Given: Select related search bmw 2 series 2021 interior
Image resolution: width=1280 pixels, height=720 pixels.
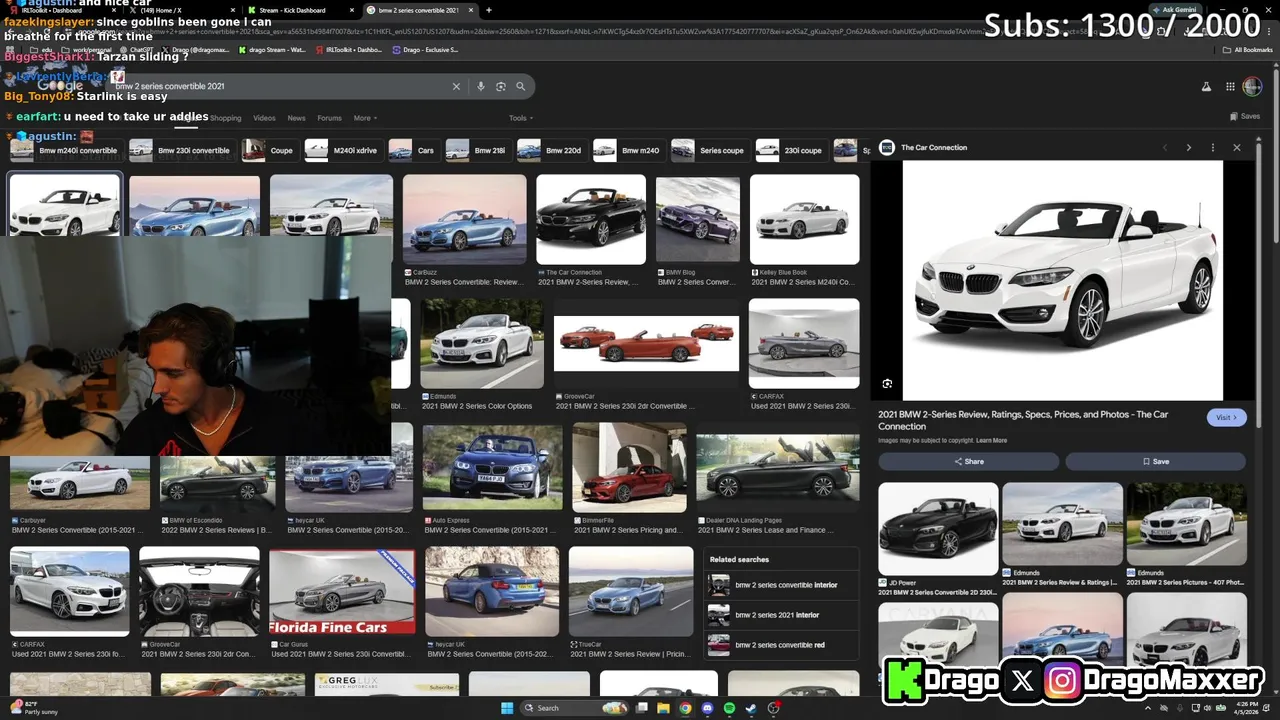Looking at the screenshot, I should 782,615.
